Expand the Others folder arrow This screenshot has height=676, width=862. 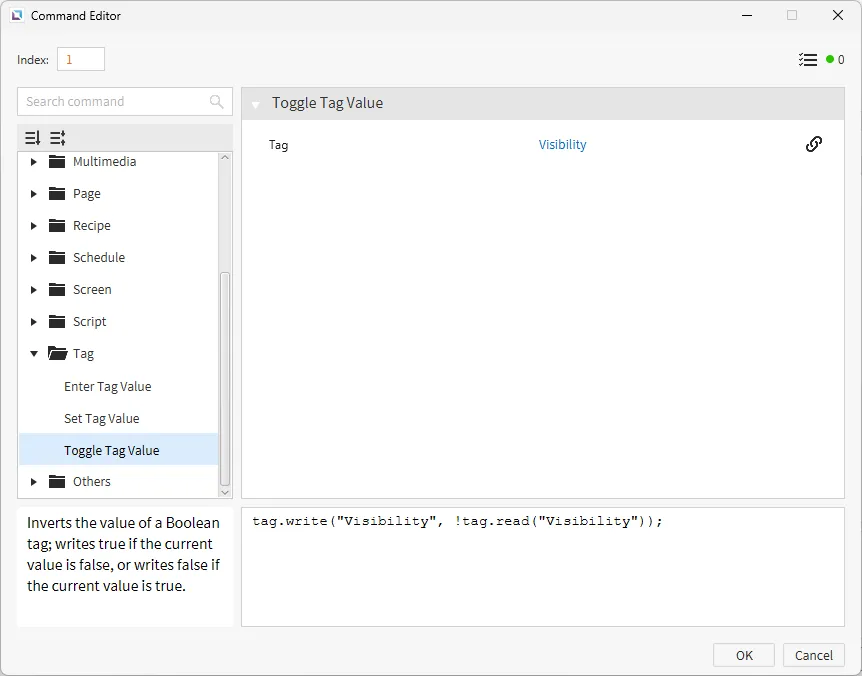34,482
